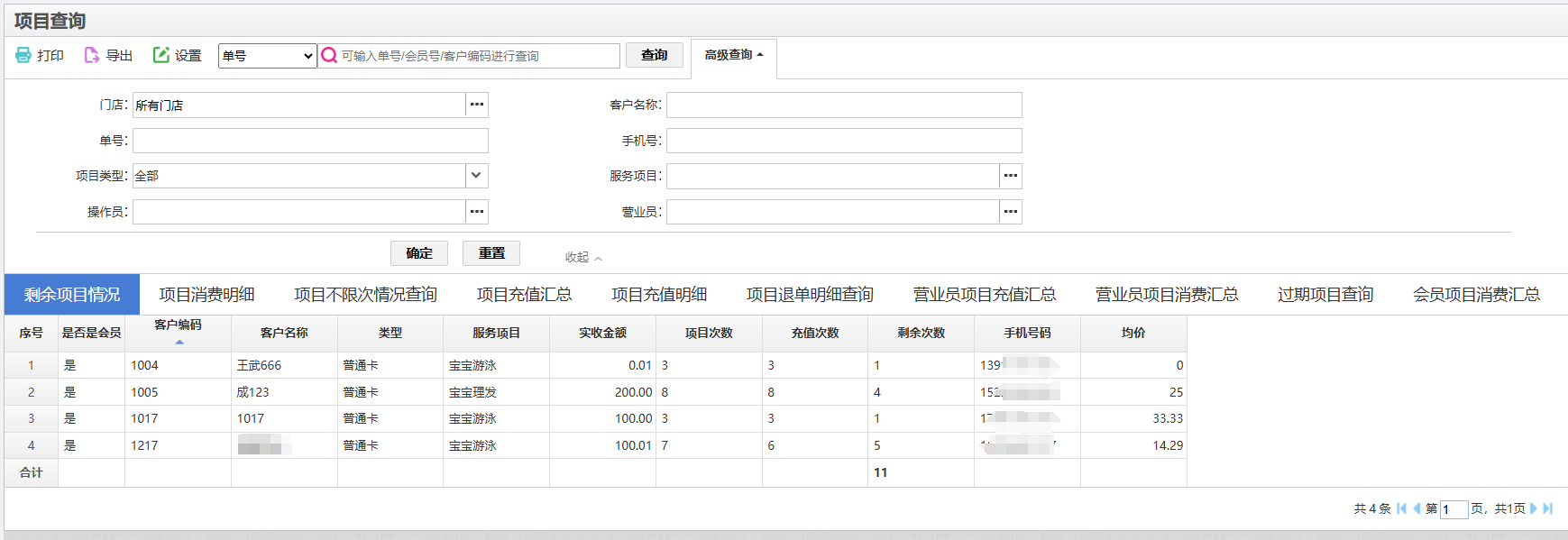Go to the first page arrow
Viewport: 1568px width, 540px height.
[1401, 508]
